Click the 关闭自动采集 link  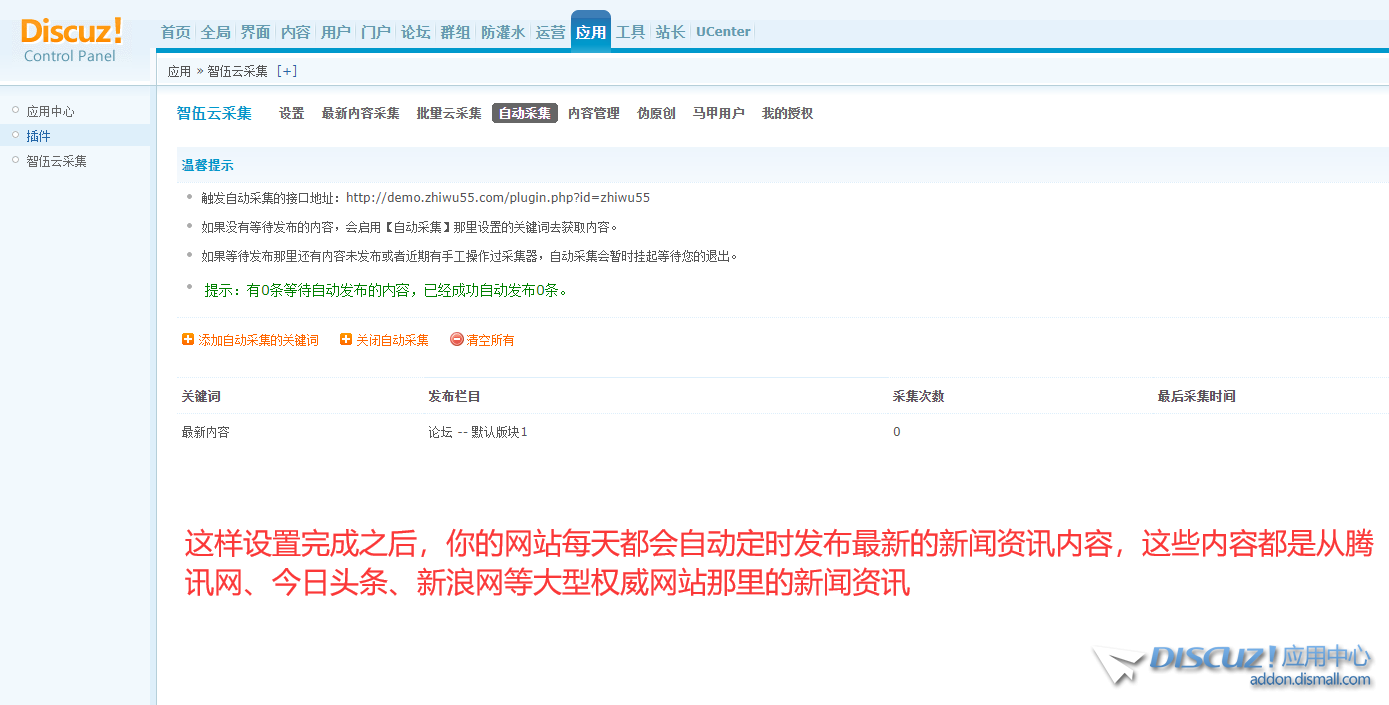click(392, 340)
